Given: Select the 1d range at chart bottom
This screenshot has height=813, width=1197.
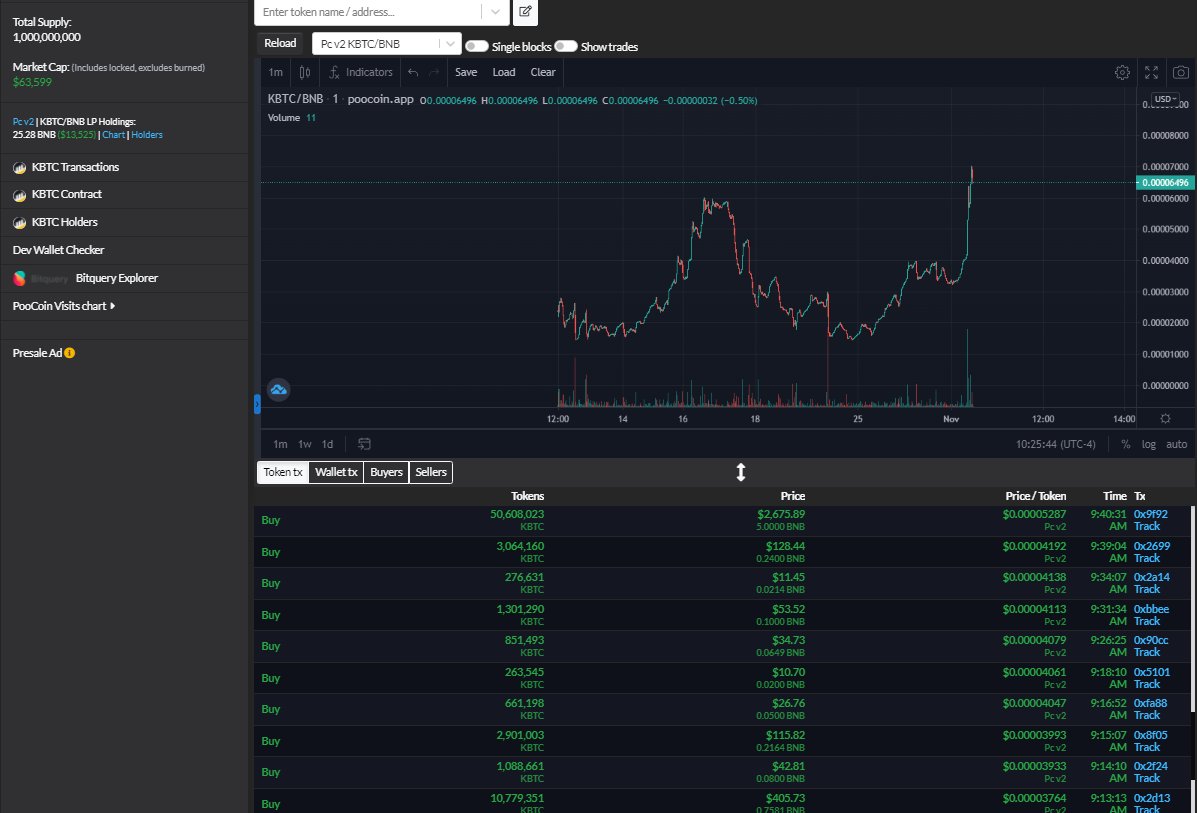Looking at the screenshot, I should click(327, 444).
